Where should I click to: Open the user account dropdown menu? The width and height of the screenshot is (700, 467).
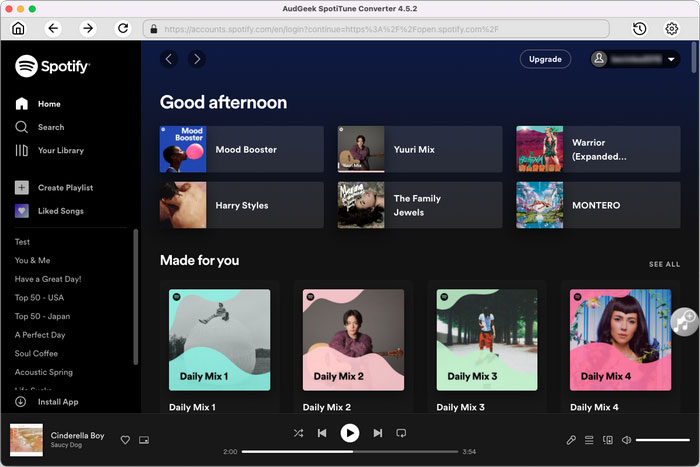[635, 59]
